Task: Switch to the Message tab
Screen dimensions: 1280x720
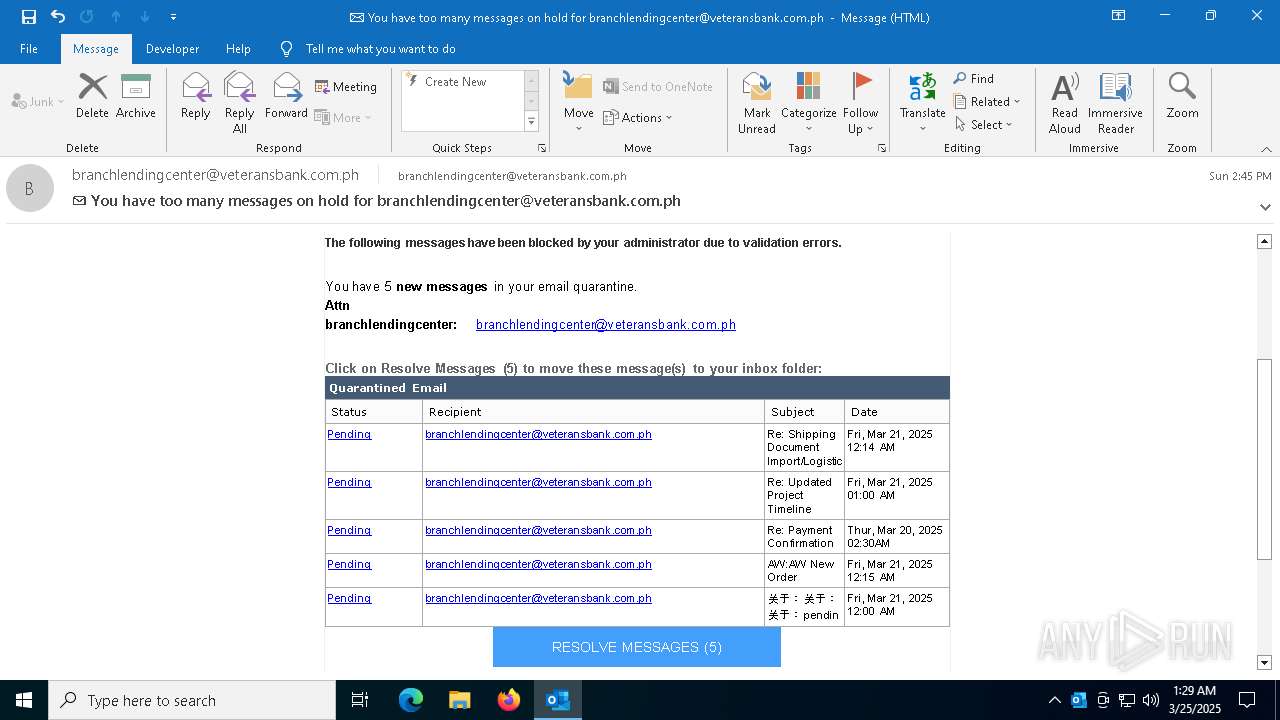Action: click(x=96, y=49)
